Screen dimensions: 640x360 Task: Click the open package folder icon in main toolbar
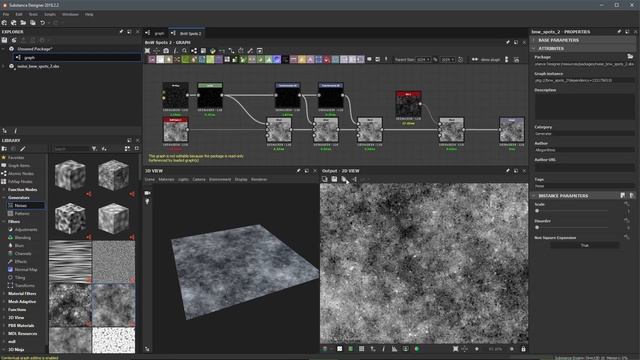point(23,23)
